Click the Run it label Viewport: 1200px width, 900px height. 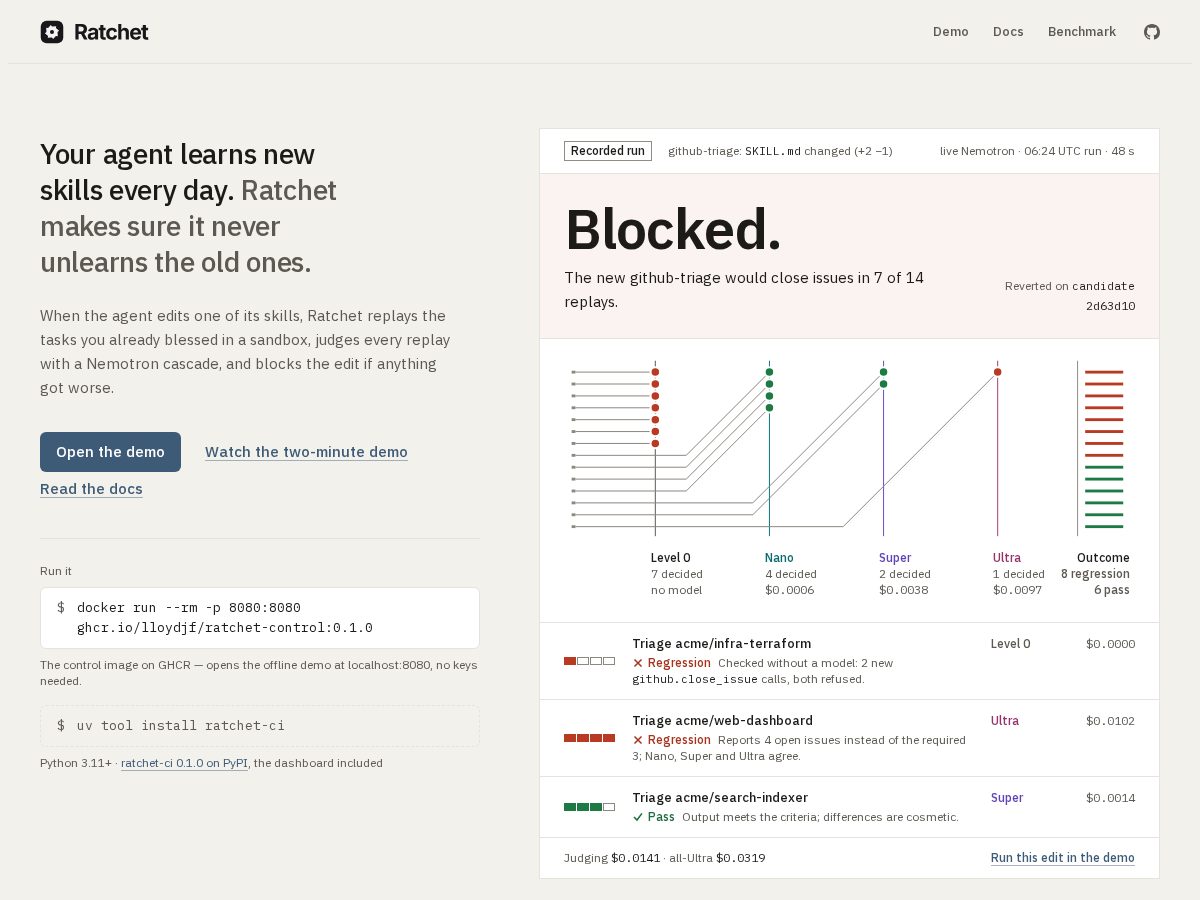[56, 571]
